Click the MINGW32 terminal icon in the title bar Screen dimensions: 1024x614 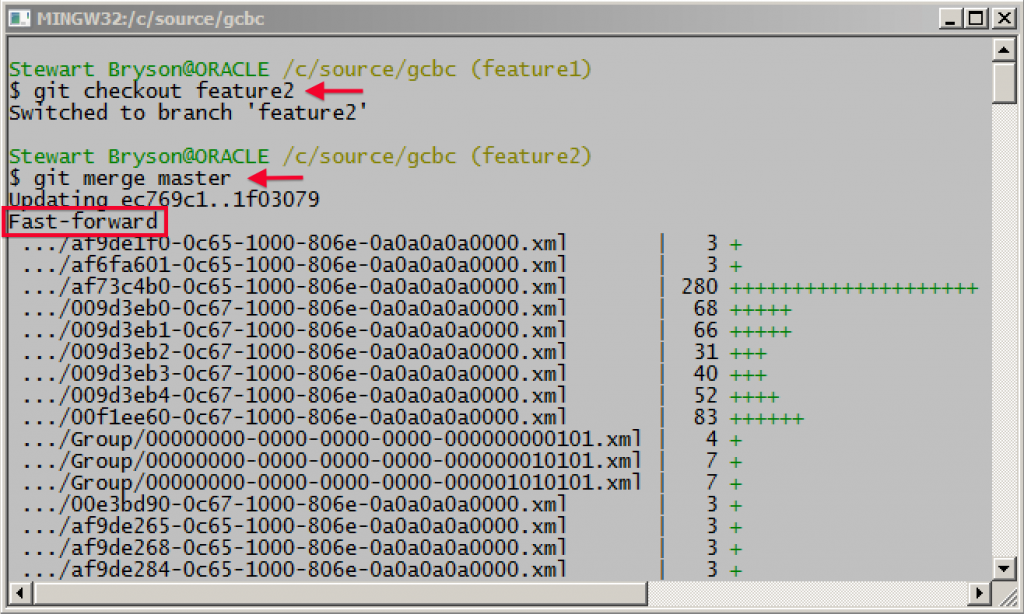click(18, 17)
